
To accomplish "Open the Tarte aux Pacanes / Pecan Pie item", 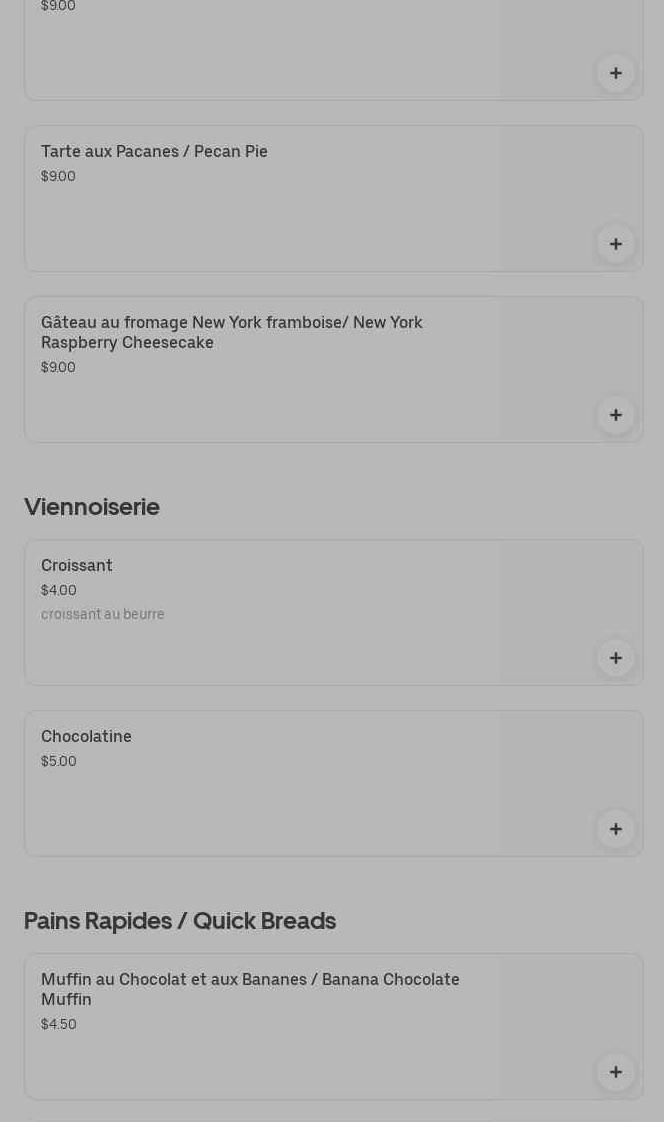I will click(154, 152).
